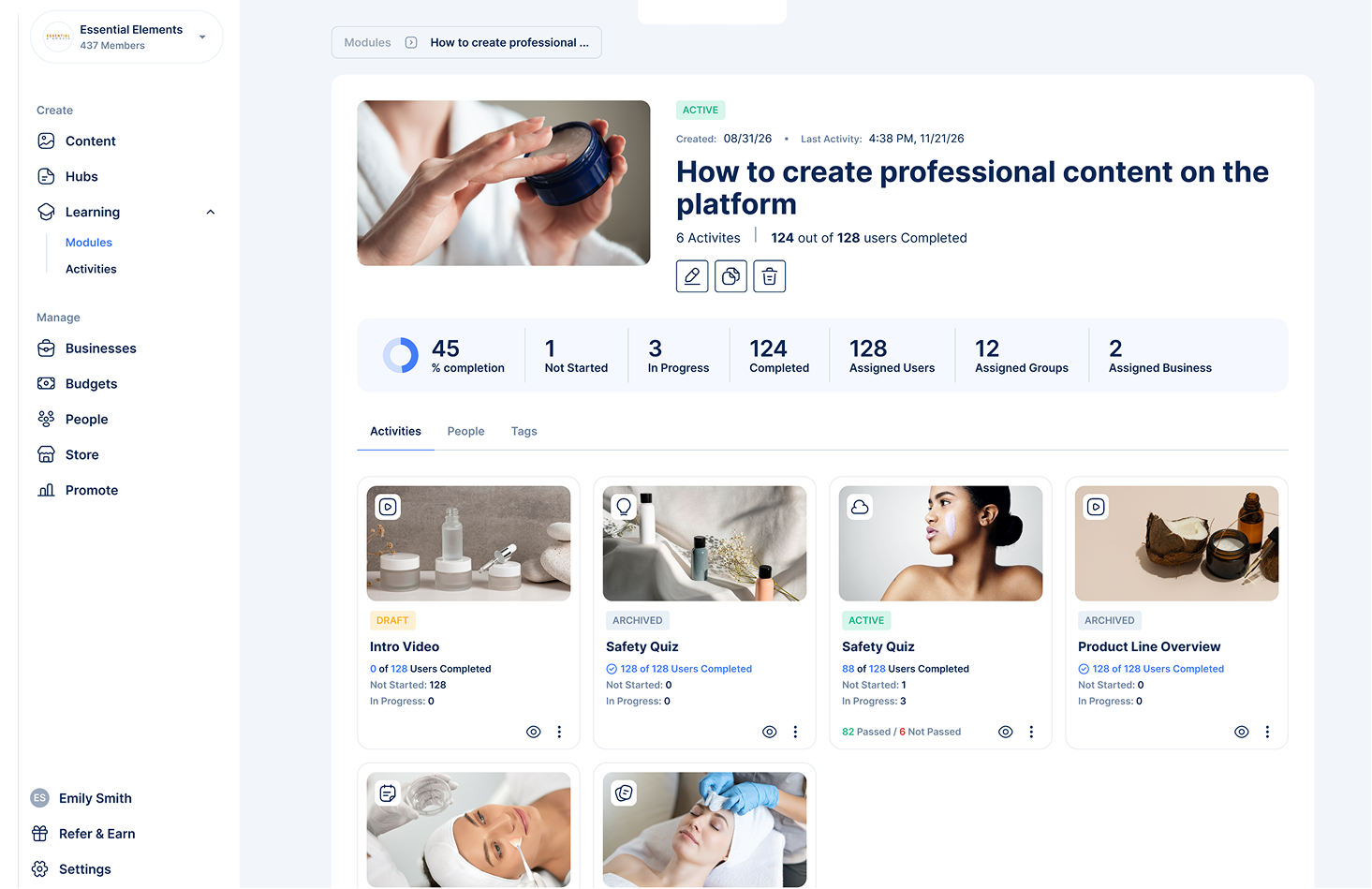Duplicate the module using copy icon
Viewport: 1372px width, 889px height.
point(730,276)
